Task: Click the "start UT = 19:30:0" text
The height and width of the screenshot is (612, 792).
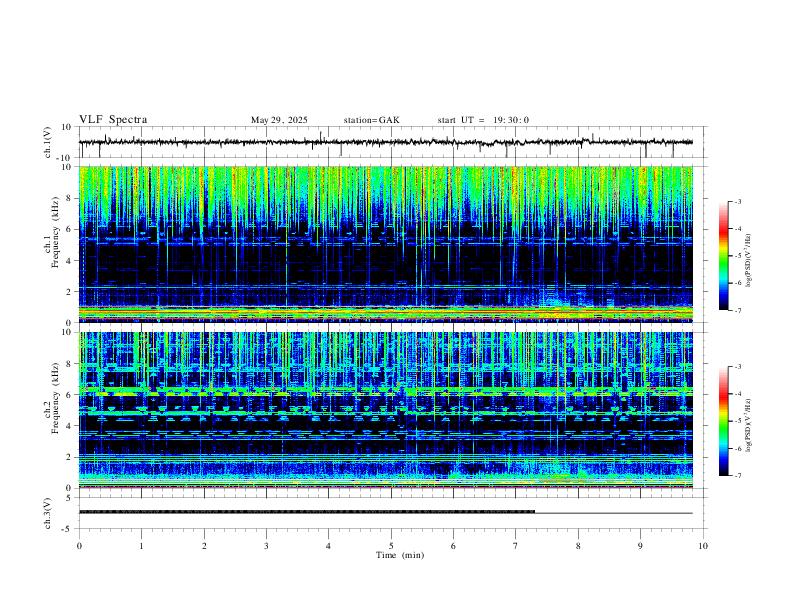Action: (x=483, y=120)
